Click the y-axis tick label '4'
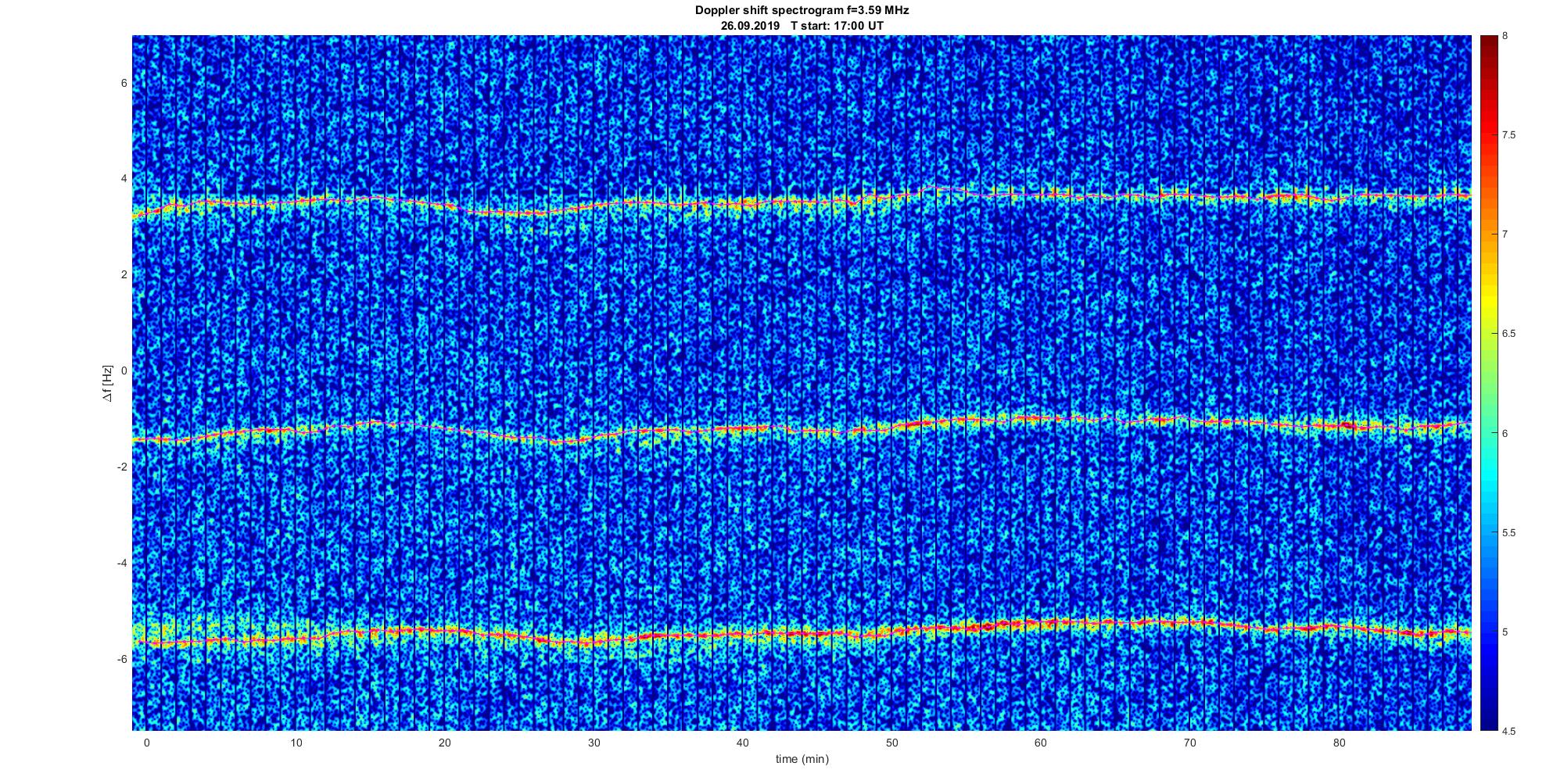 [x=124, y=178]
